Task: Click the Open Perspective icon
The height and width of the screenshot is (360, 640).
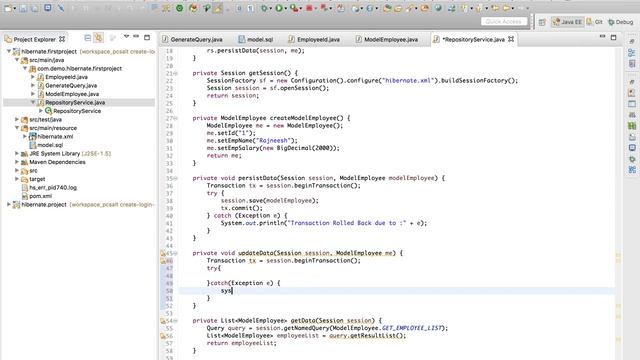Action: 542,22
